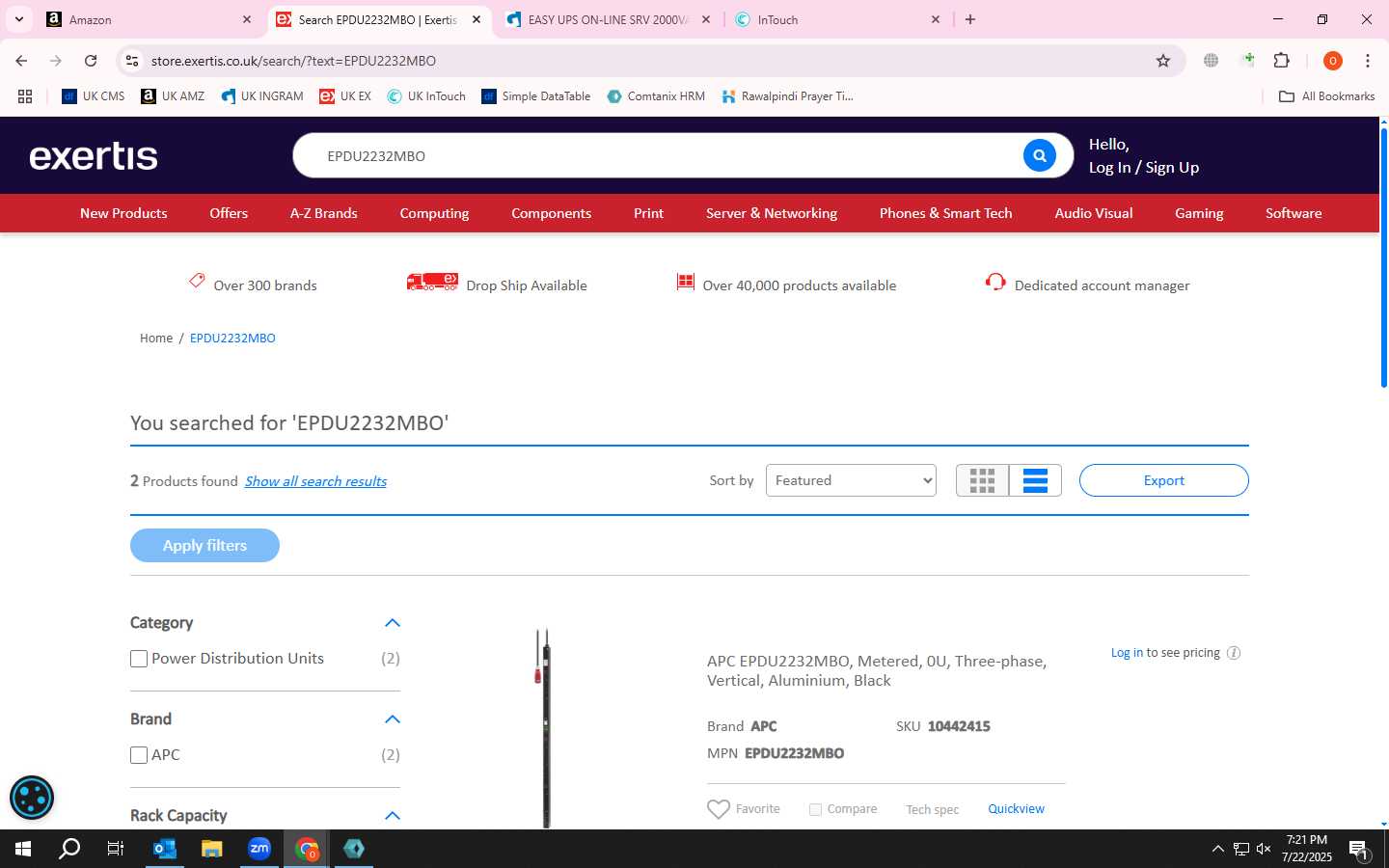
Task: Click the Exertis logo
Action: click(94, 156)
